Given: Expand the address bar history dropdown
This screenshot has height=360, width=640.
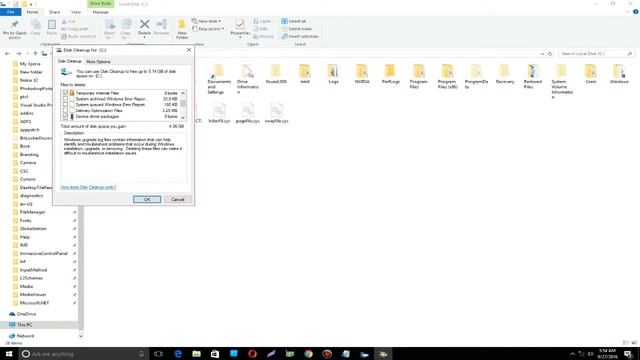Looking at the screenshot, I should 542,54.
